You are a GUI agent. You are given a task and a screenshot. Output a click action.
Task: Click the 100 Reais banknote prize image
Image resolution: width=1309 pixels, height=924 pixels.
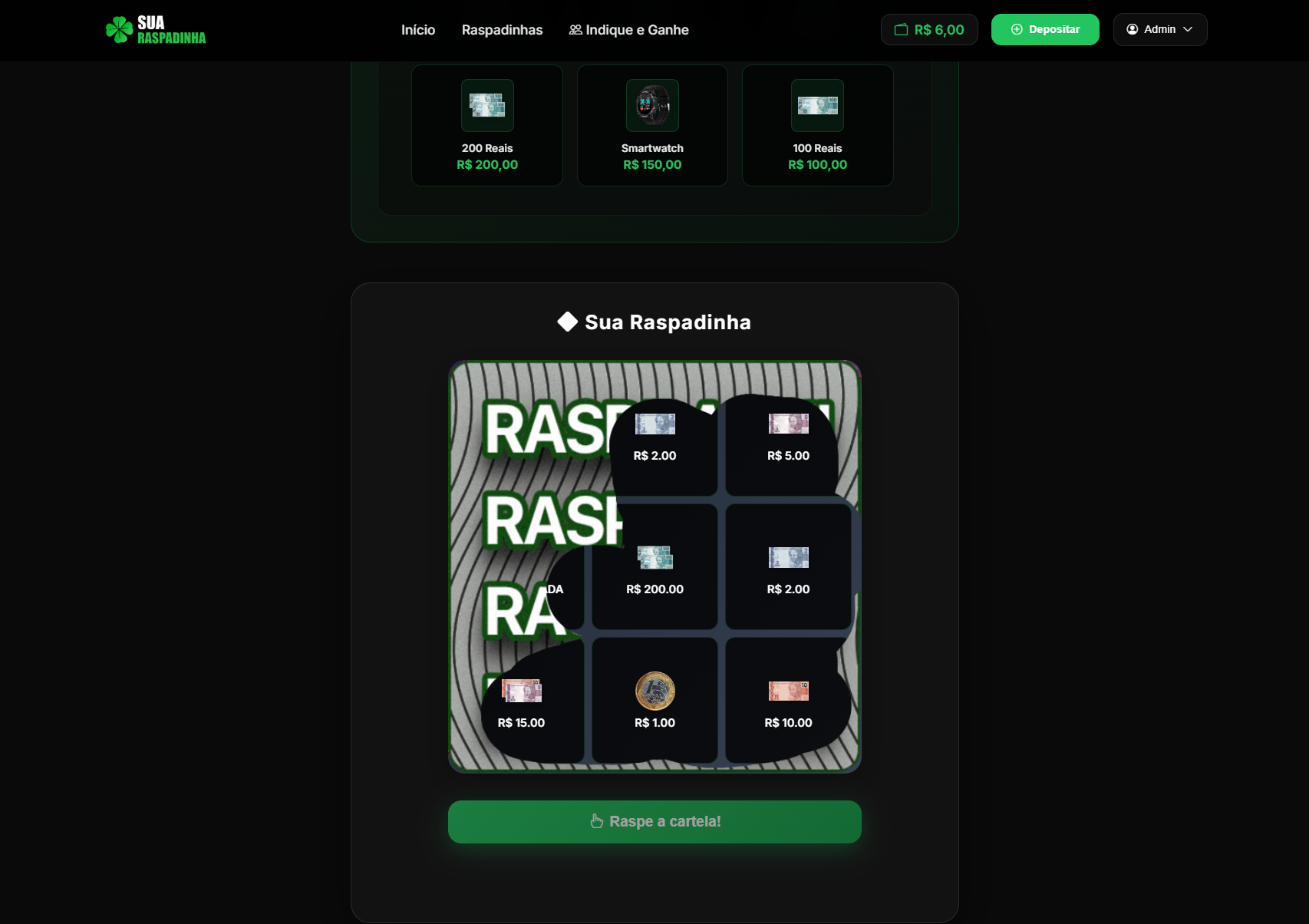point(817,105)
